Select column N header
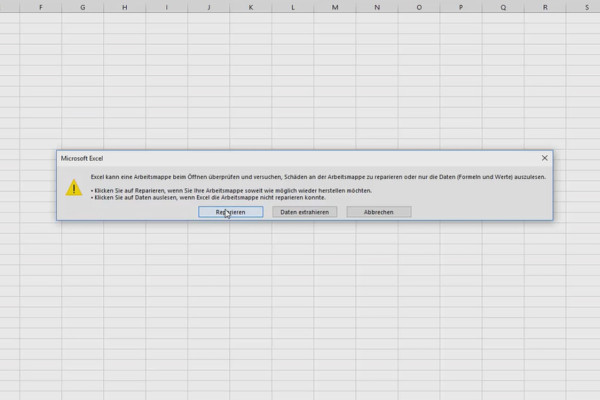Screen dimensions: 600x400 pyautogui.click(x=377, y=7)
